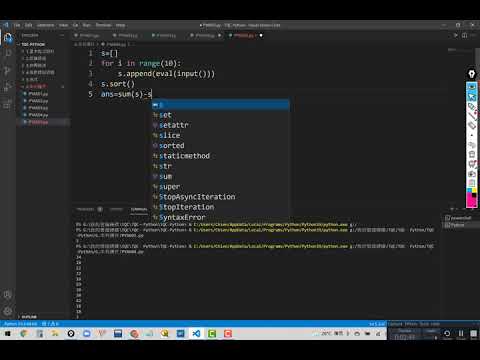Viewport: 480px width, 360px height.
Task: Open Google Chrome from the taskbar
Action: pyautogui.click(x=24, y=333)
